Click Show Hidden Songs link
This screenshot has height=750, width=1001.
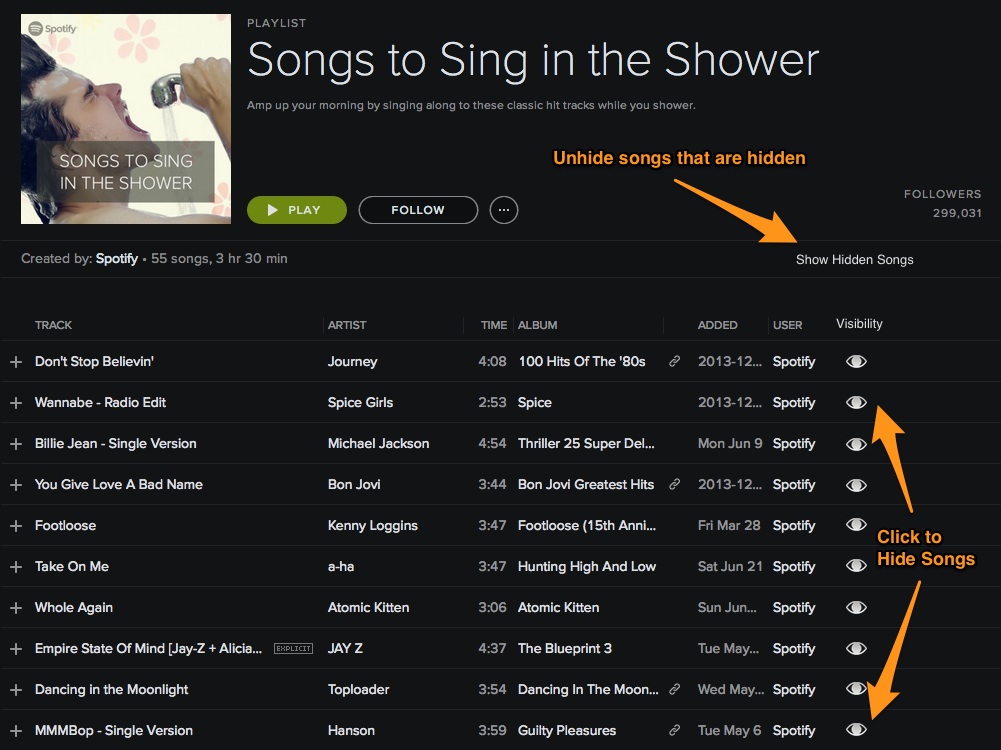854,260
